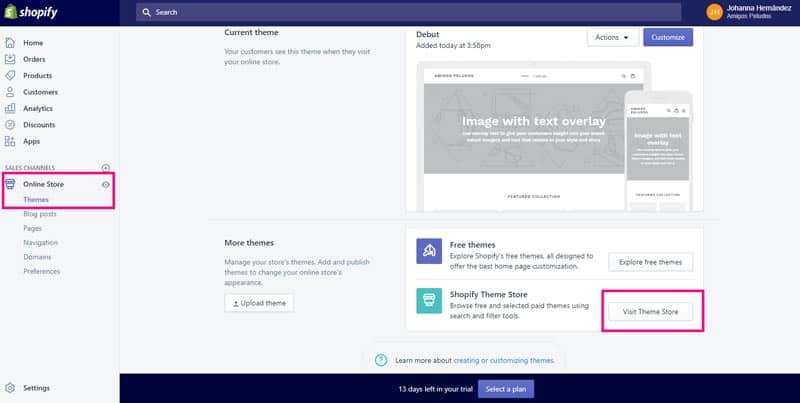Click the Shopify logo icon
Image resolution: width=800 pixels, height=403 pixels.
pos(11,12)
